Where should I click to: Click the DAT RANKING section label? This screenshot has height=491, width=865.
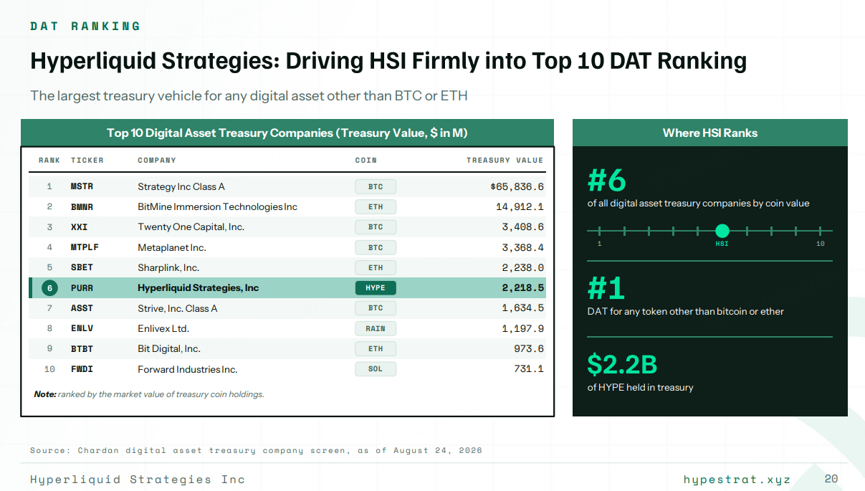pyautogui.click(x=86, y=26)
